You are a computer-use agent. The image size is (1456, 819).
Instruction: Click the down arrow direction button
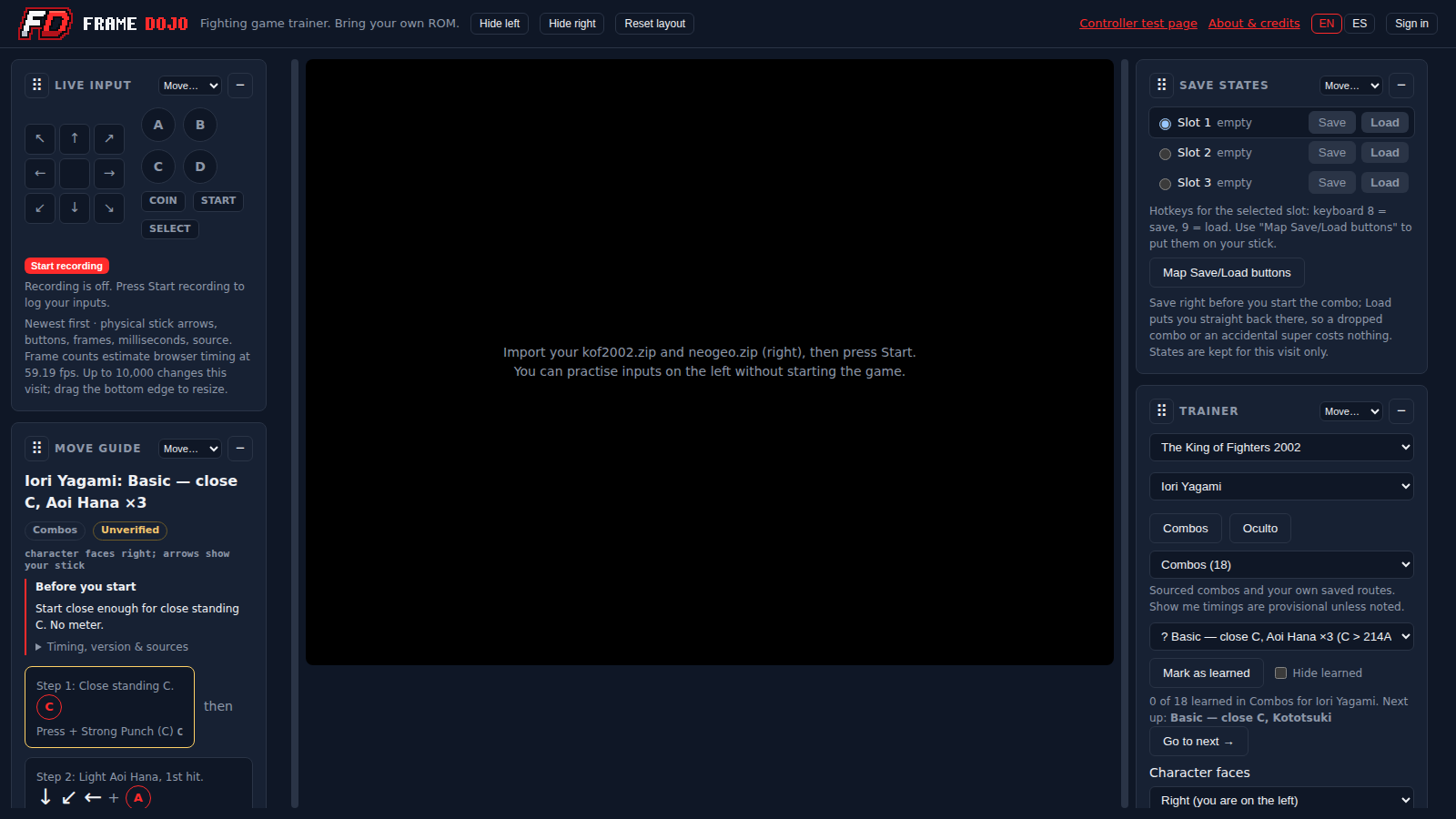[75, 207]
